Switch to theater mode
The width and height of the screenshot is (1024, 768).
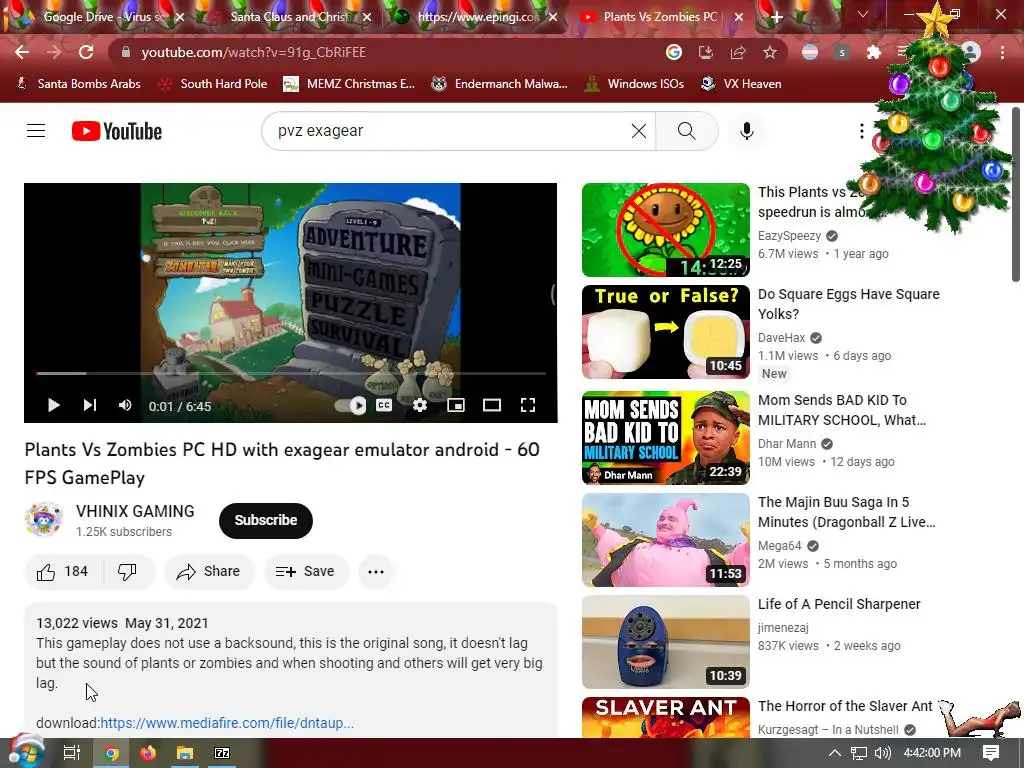[x=492, y=406]
